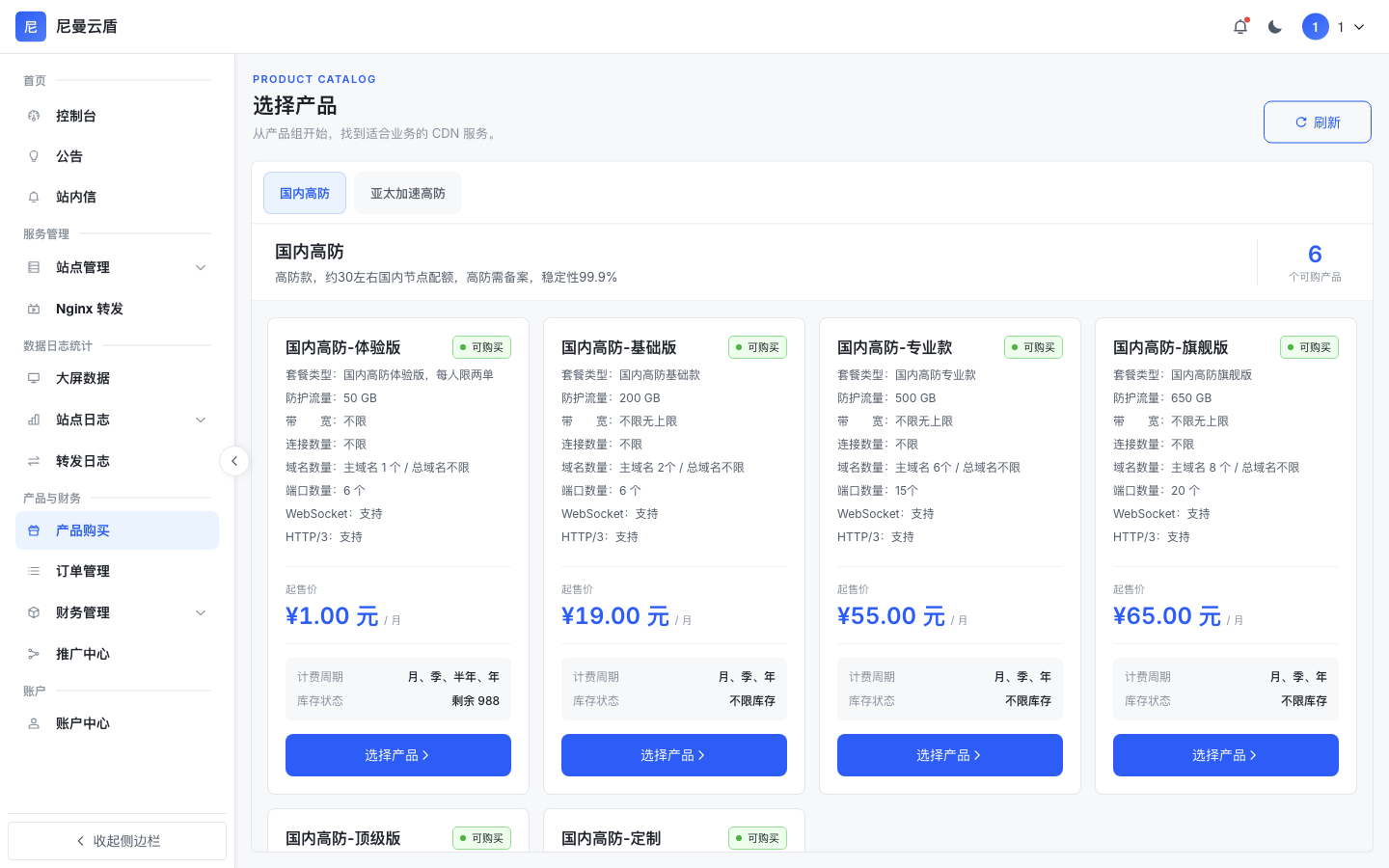This screenshot has height=868, width=1389.
Task: Click the 控制台 dashboard icon
Action: click(34, 116)
